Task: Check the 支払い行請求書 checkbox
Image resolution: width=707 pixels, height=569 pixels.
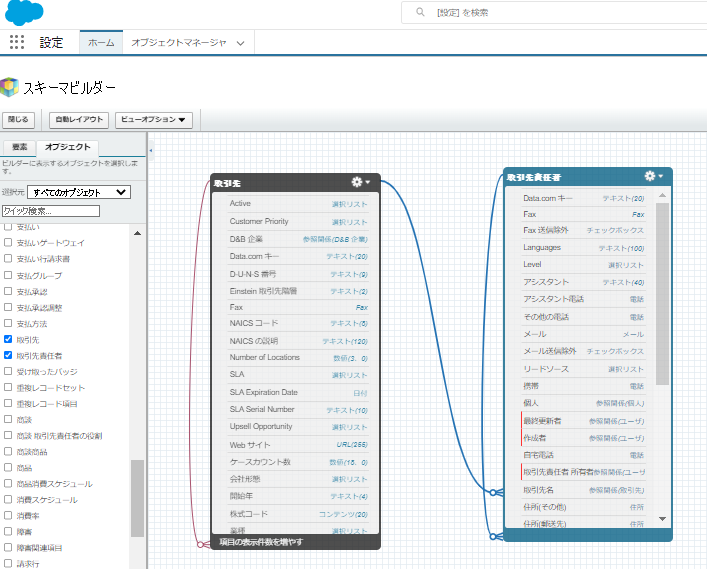Action: pos(8,258)
